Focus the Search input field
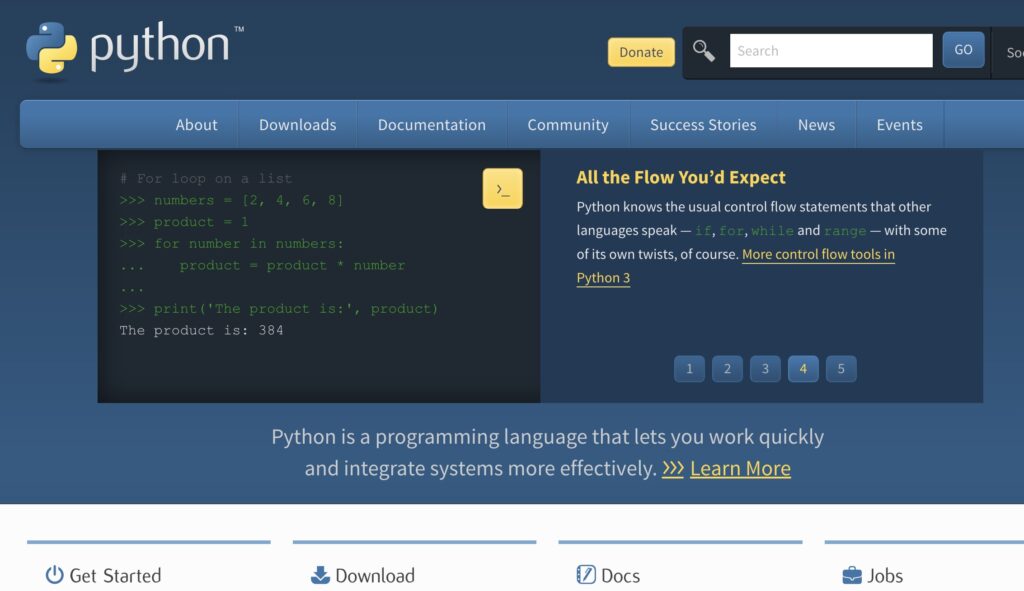1024x591 pixels. click(x=831, y=50)
